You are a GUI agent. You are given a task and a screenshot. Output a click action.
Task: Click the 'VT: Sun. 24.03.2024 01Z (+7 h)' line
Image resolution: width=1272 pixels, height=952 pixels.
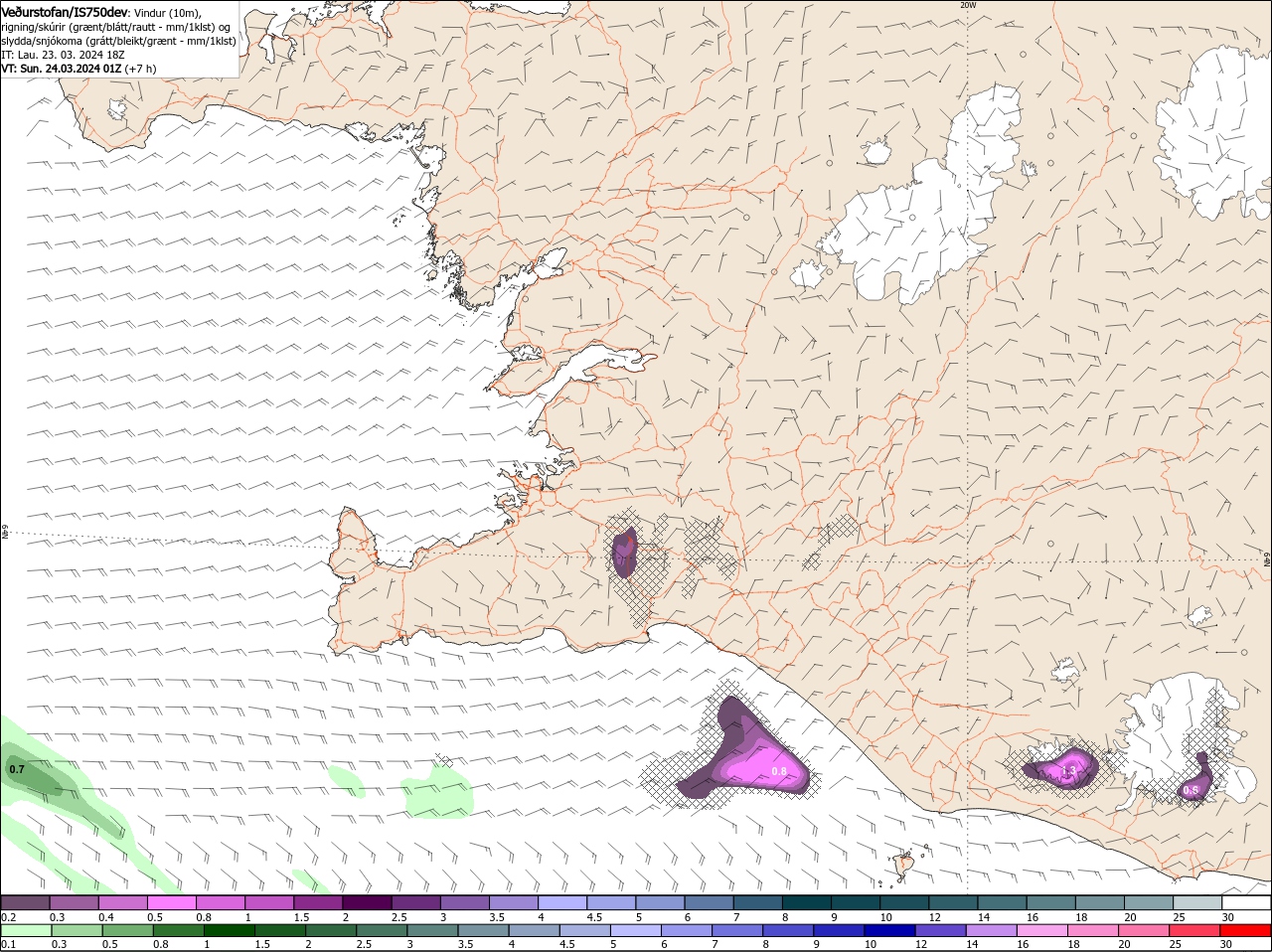tap(79, 69)
